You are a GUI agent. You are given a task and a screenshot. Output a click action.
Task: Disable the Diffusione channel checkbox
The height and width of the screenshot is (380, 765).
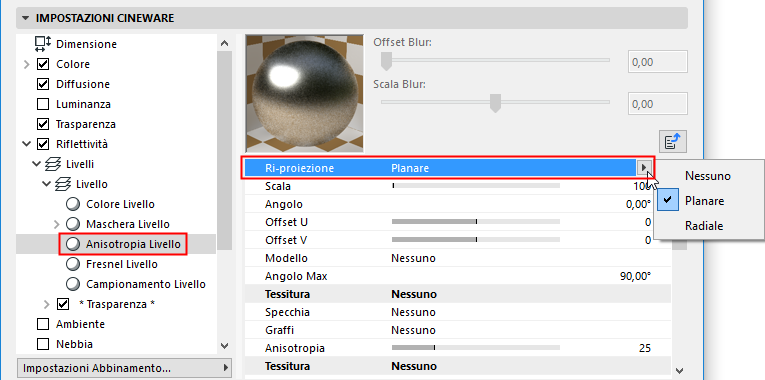pos(43,84)
